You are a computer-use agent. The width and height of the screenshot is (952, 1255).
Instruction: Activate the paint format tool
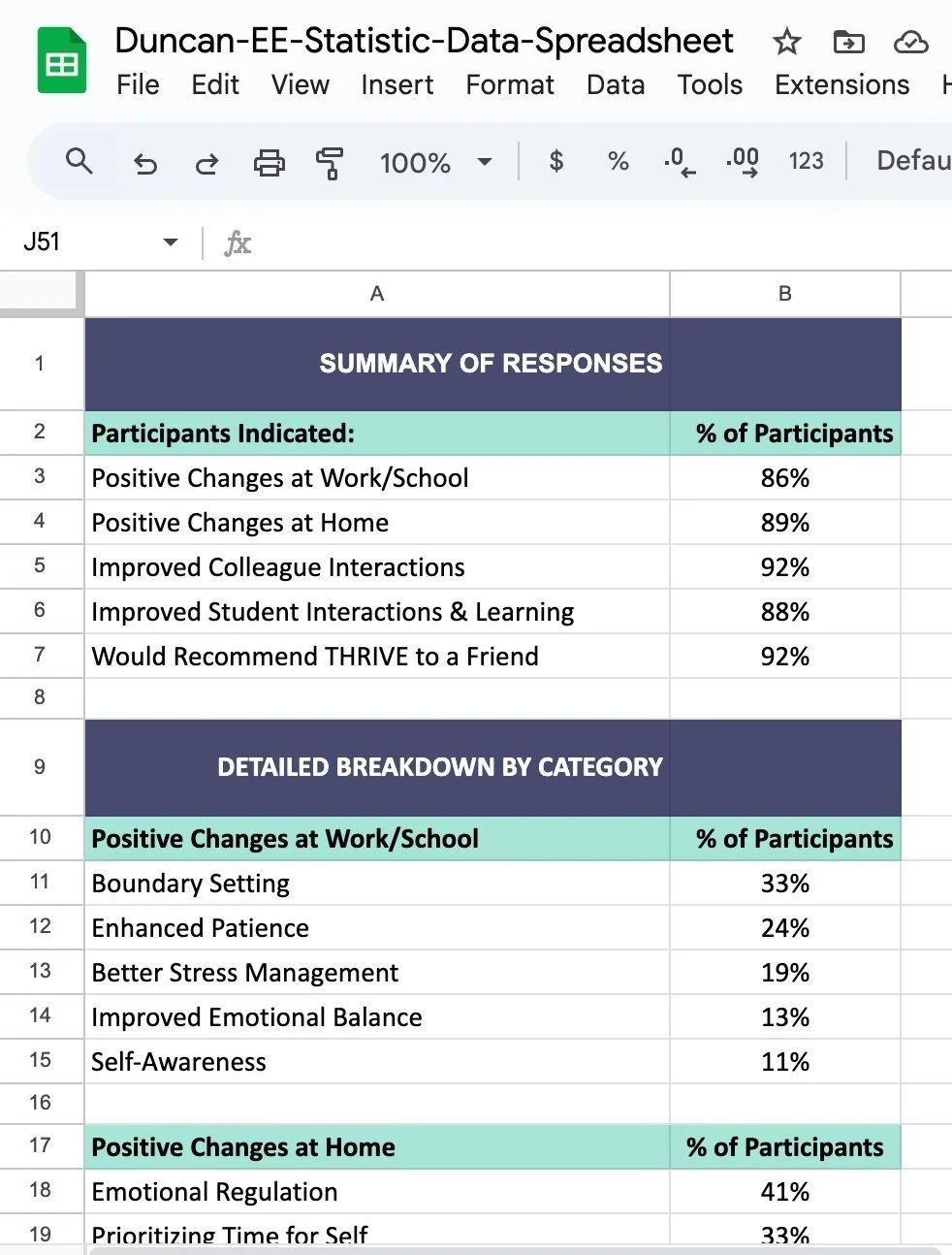pos(330,162)
